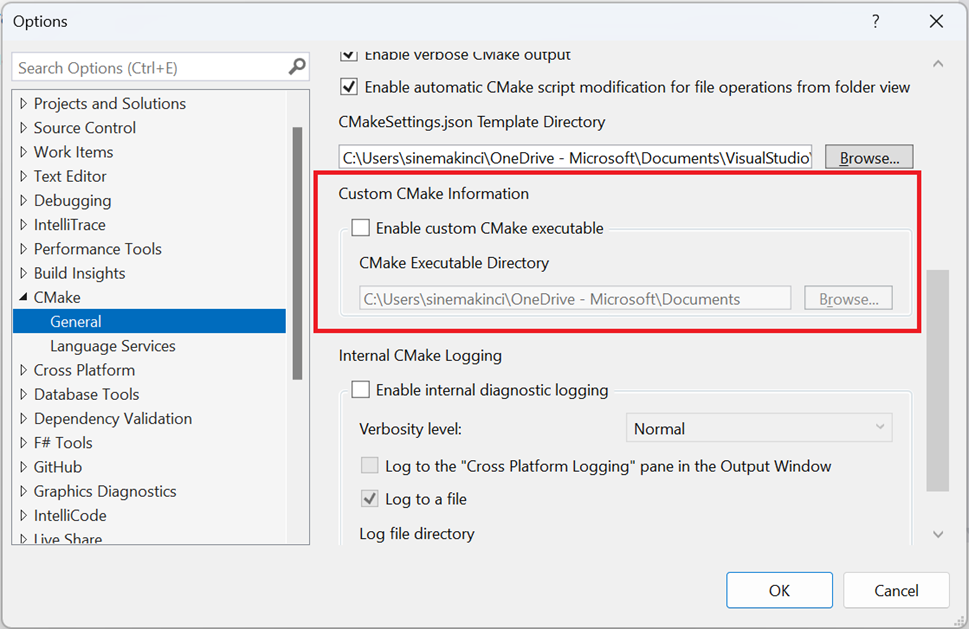Uncheck automatic CMake script modification option

348,86
